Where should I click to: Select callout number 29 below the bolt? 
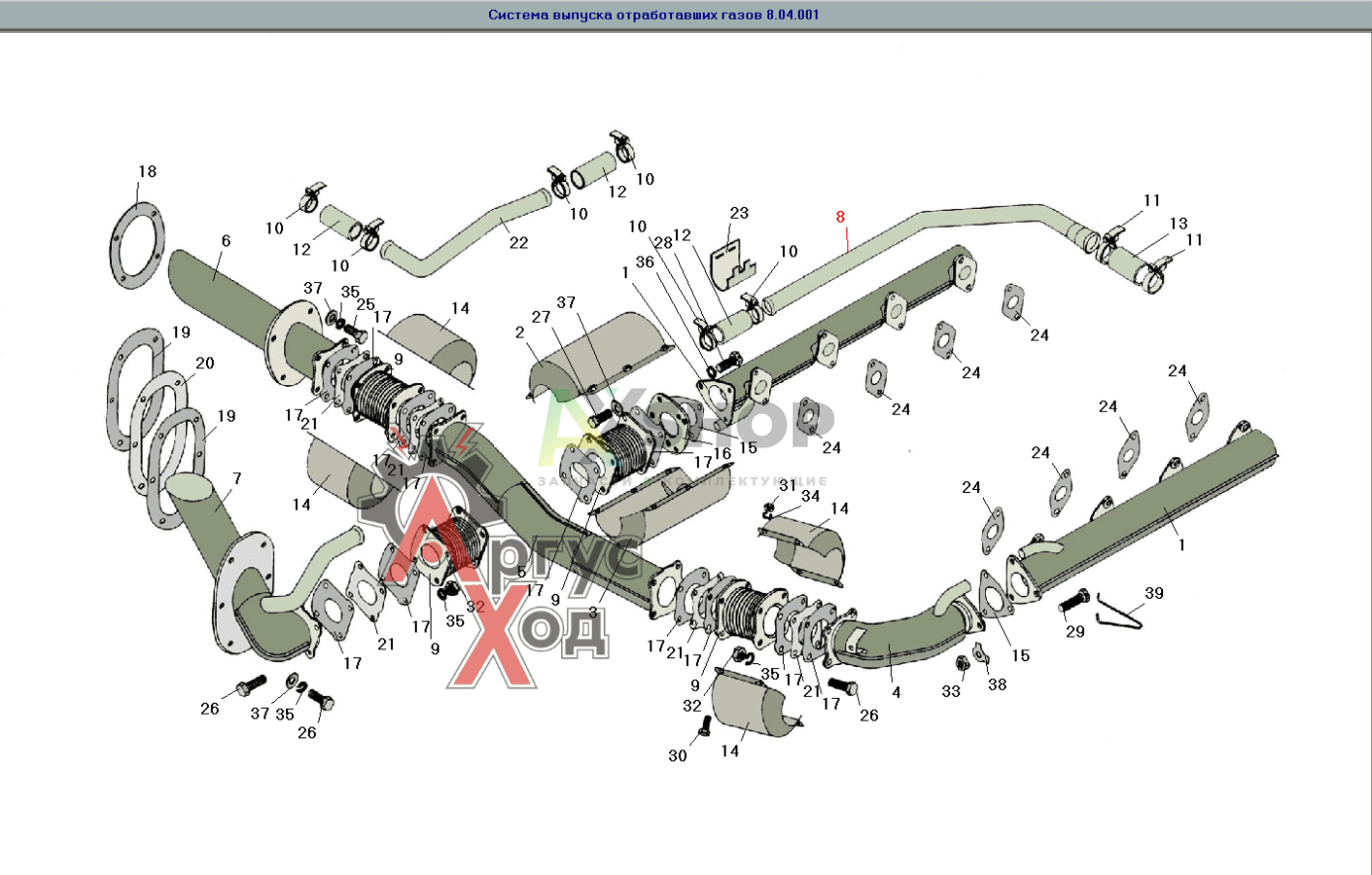tap(1075, 632)
